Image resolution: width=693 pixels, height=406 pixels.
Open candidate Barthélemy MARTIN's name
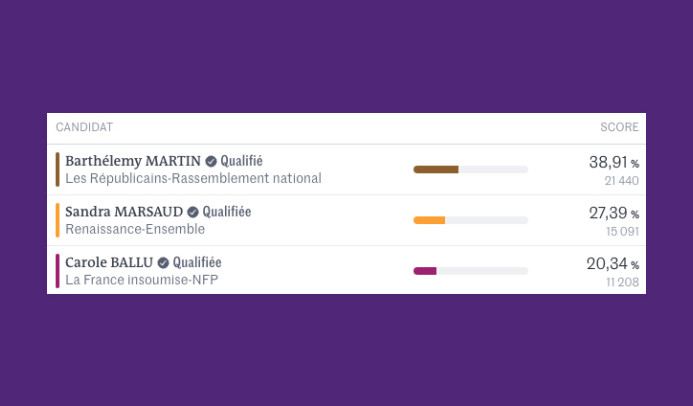[133, 161]
